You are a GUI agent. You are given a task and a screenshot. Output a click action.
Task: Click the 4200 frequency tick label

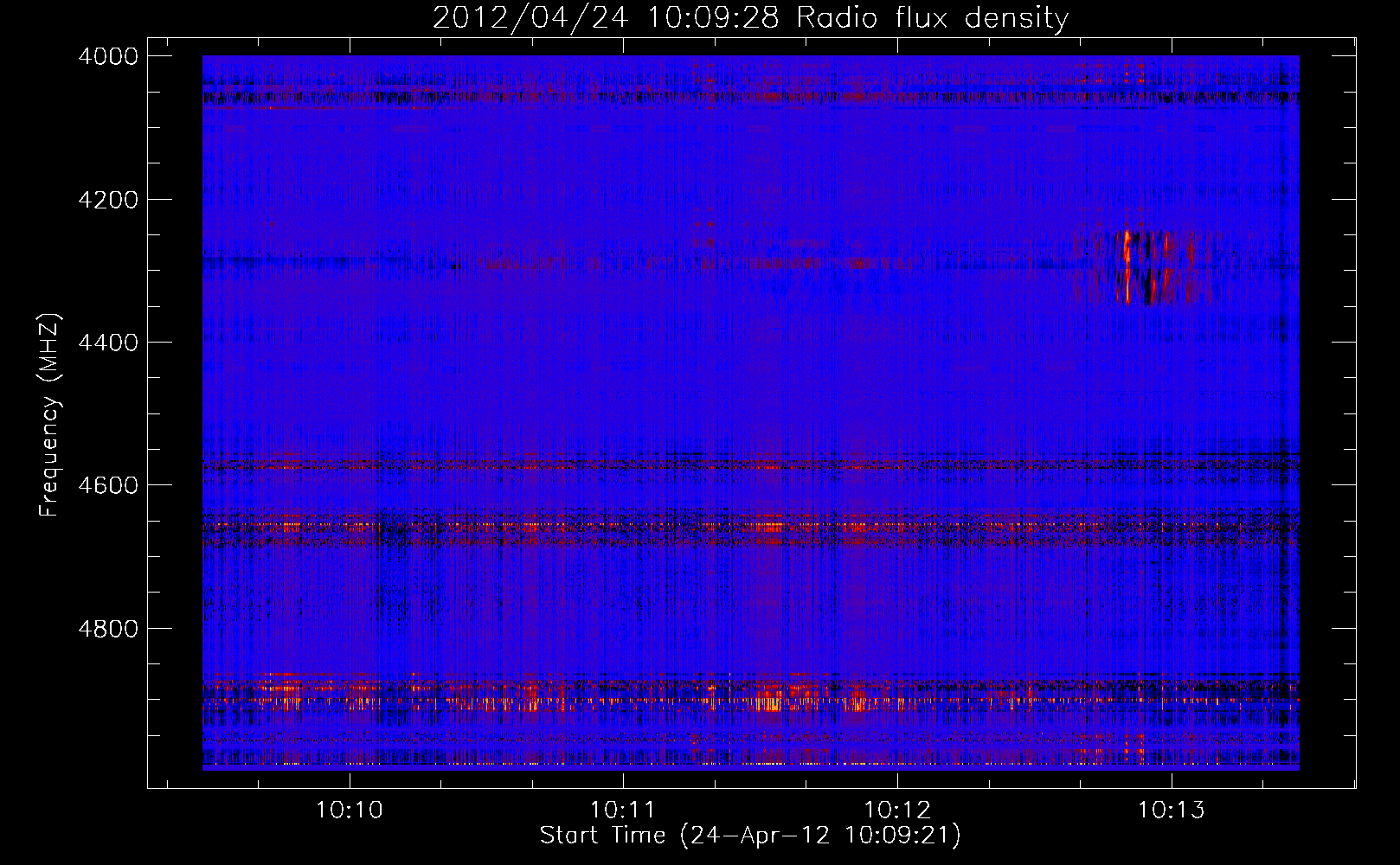[x=108, y=200]
